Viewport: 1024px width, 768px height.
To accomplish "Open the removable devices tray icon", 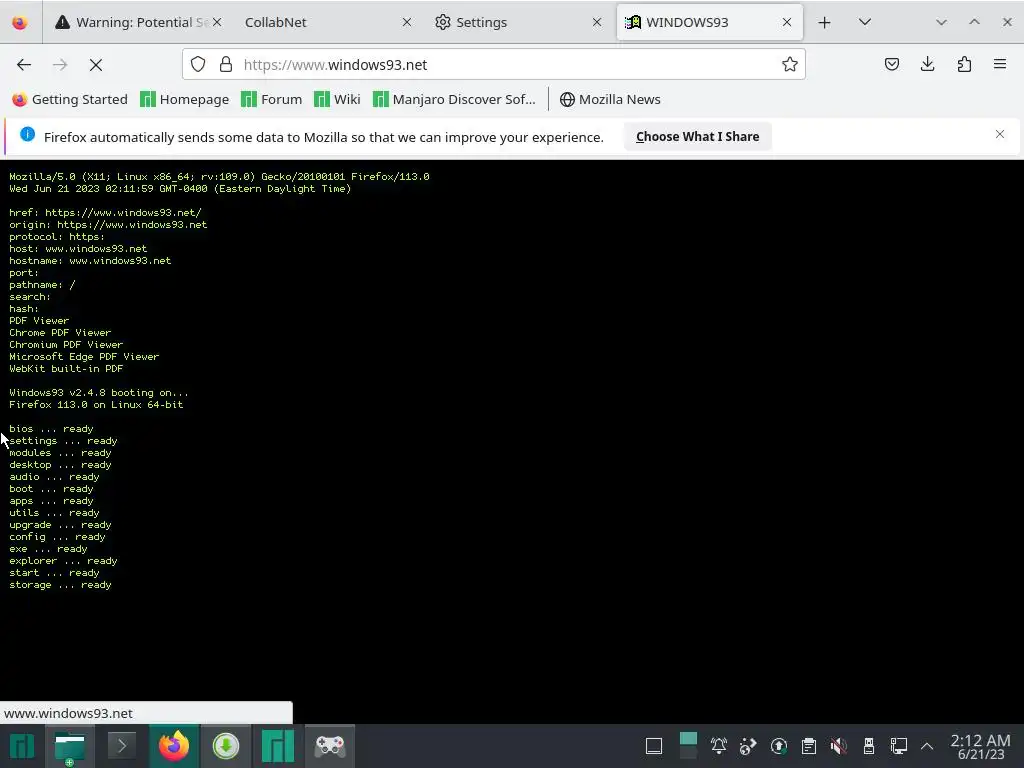I will 869,746.
